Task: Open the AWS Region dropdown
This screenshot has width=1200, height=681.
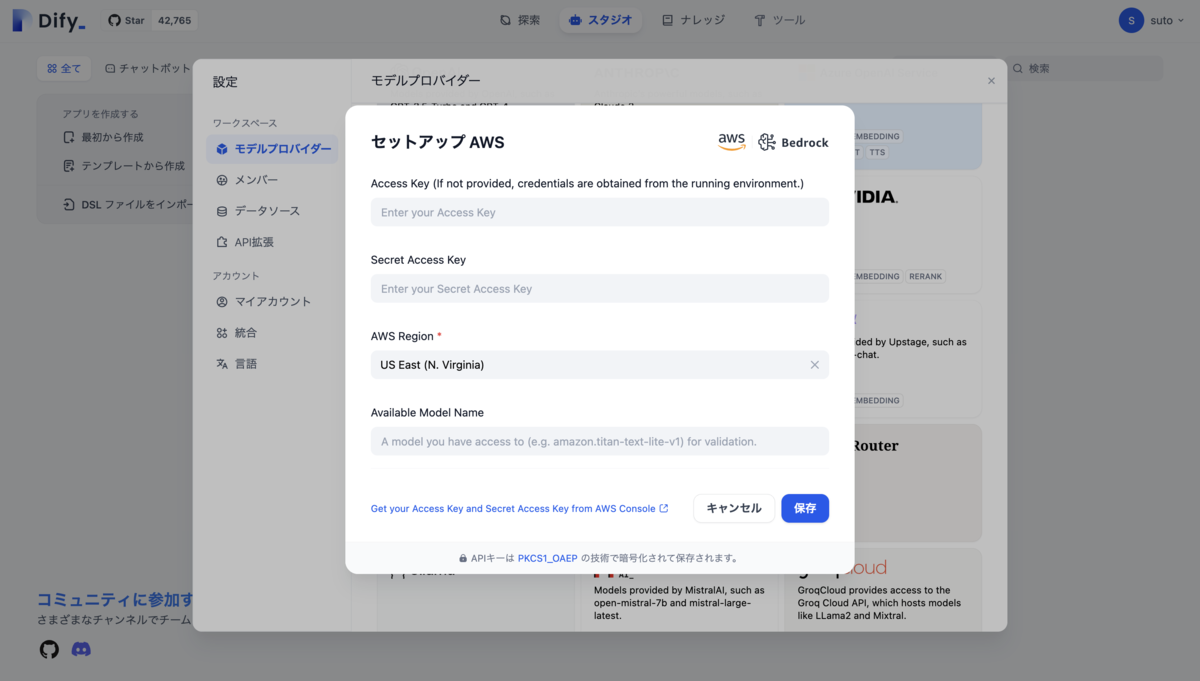Action: [600, 365]
